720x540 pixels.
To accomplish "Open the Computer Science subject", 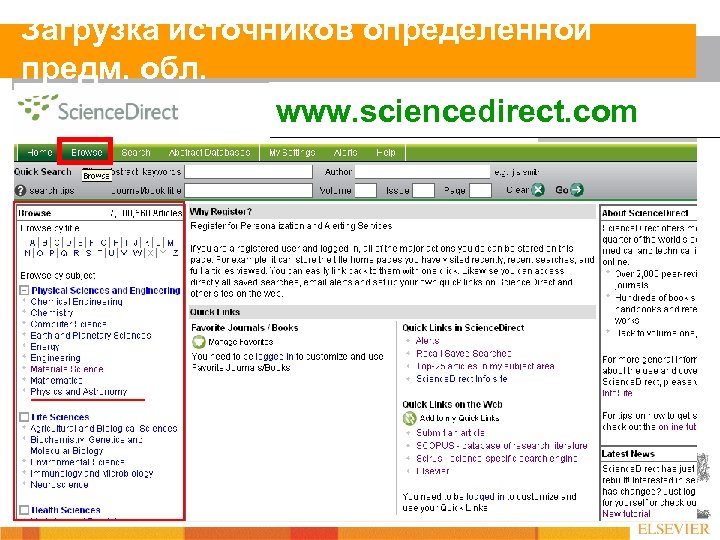I will click(68, 324).
